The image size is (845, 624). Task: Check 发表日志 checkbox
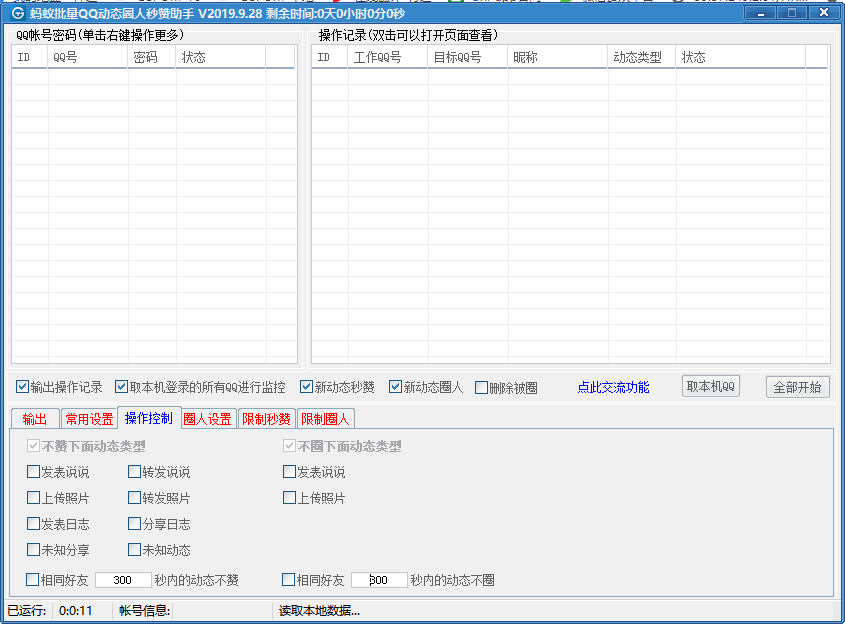click(33, 524)
